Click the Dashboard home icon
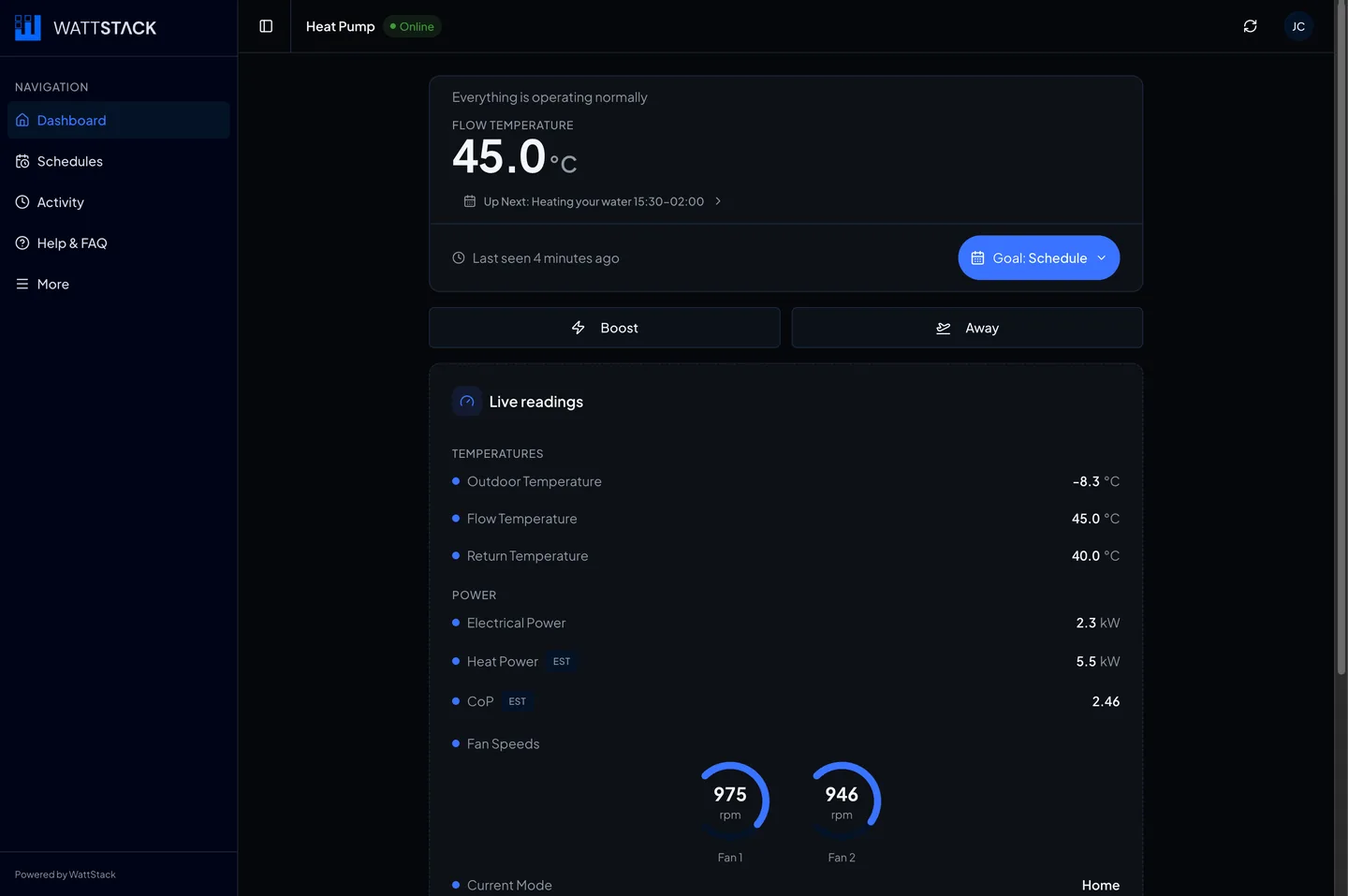Viewport: 1348px width, 896px height. pos(22,120)
